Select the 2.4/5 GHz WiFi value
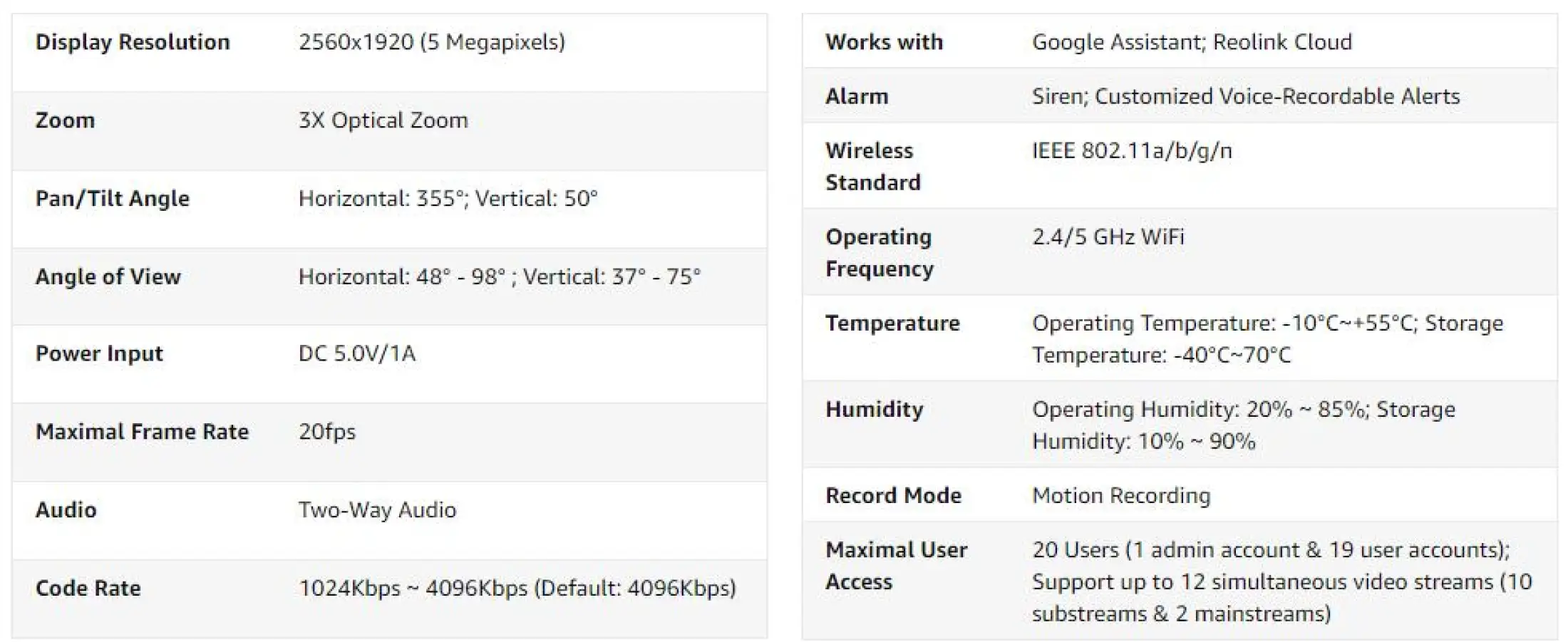Screen dimensions: 1568x642 1108,237
